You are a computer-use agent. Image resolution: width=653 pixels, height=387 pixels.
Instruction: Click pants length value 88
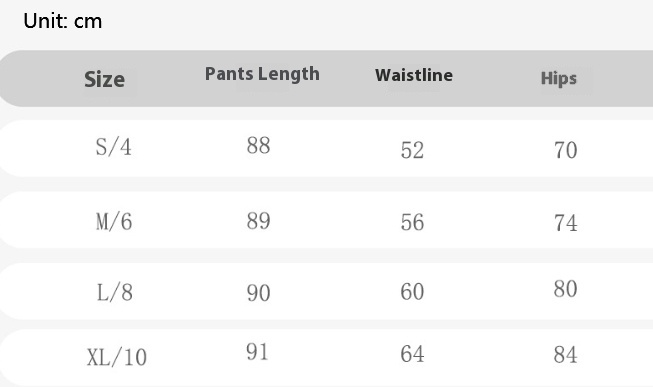coord(258,145)
